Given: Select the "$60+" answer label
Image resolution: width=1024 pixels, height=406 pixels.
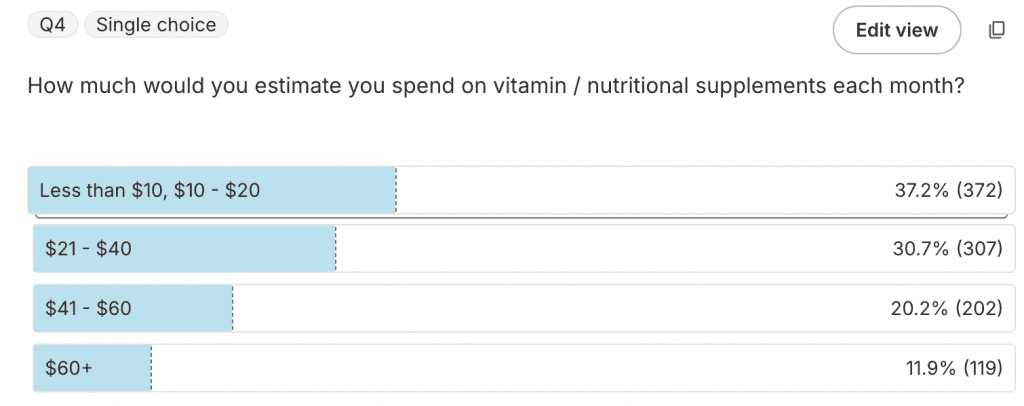Looking at the screenshot, I should coord(69,368).
